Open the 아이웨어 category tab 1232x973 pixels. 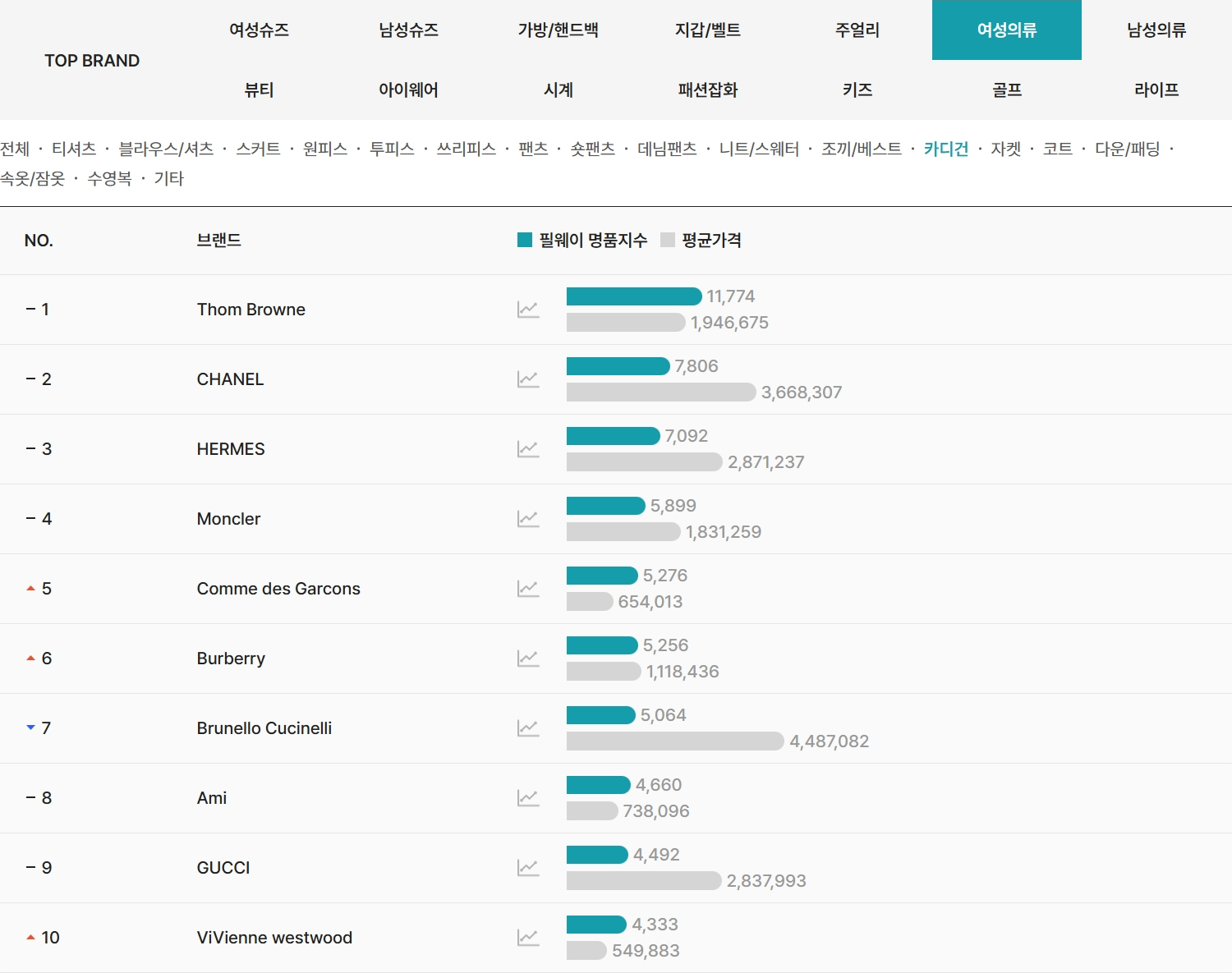pos(408,90)
